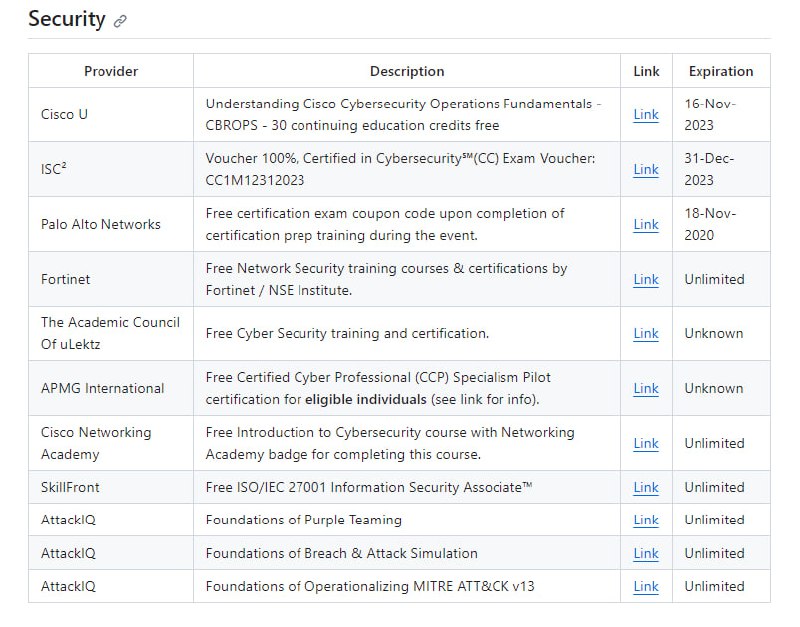Click the Provider column header
Viewport: 800px width, 627px height.
[x=111, y=71]
